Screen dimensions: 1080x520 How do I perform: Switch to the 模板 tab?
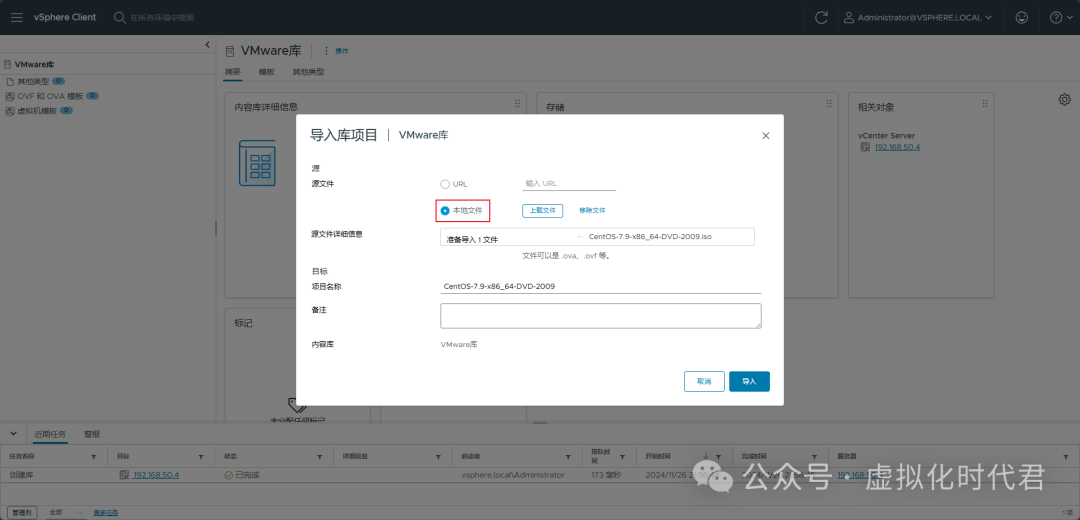[267, 72]
